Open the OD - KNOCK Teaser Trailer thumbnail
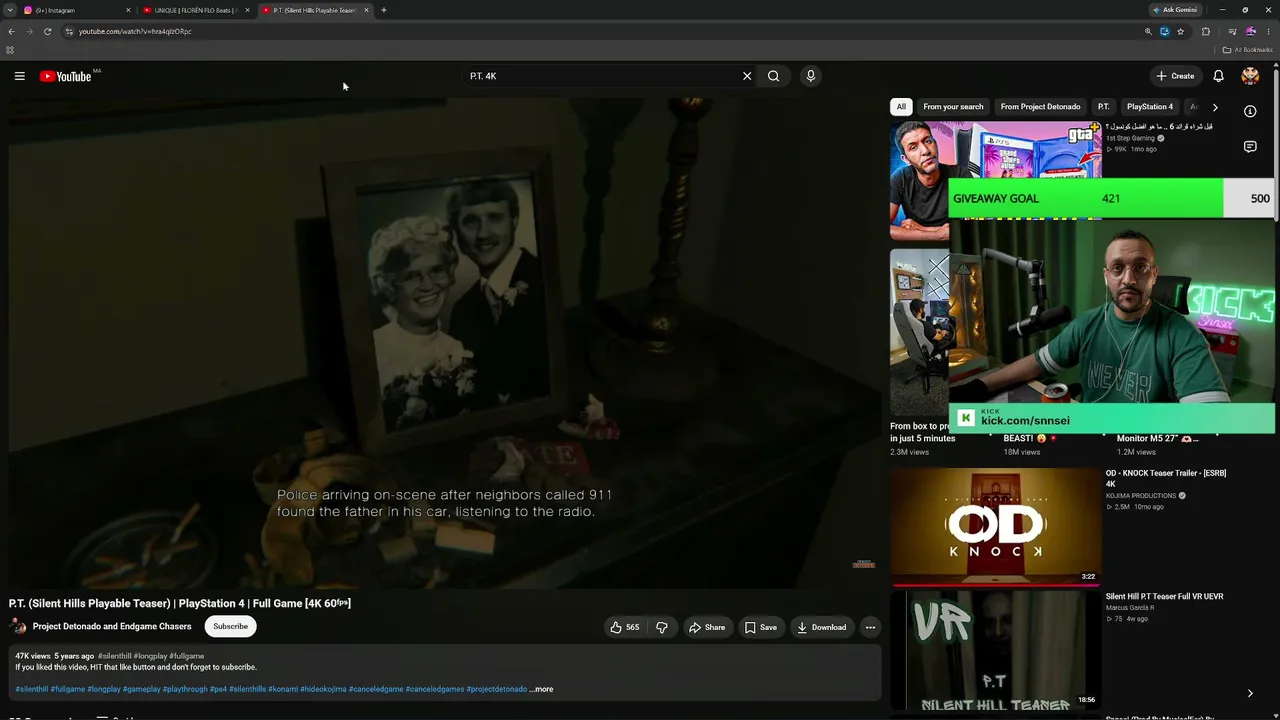Image resolution: width=1280 pixels, height=720 pixels. [x=996, y=526]
